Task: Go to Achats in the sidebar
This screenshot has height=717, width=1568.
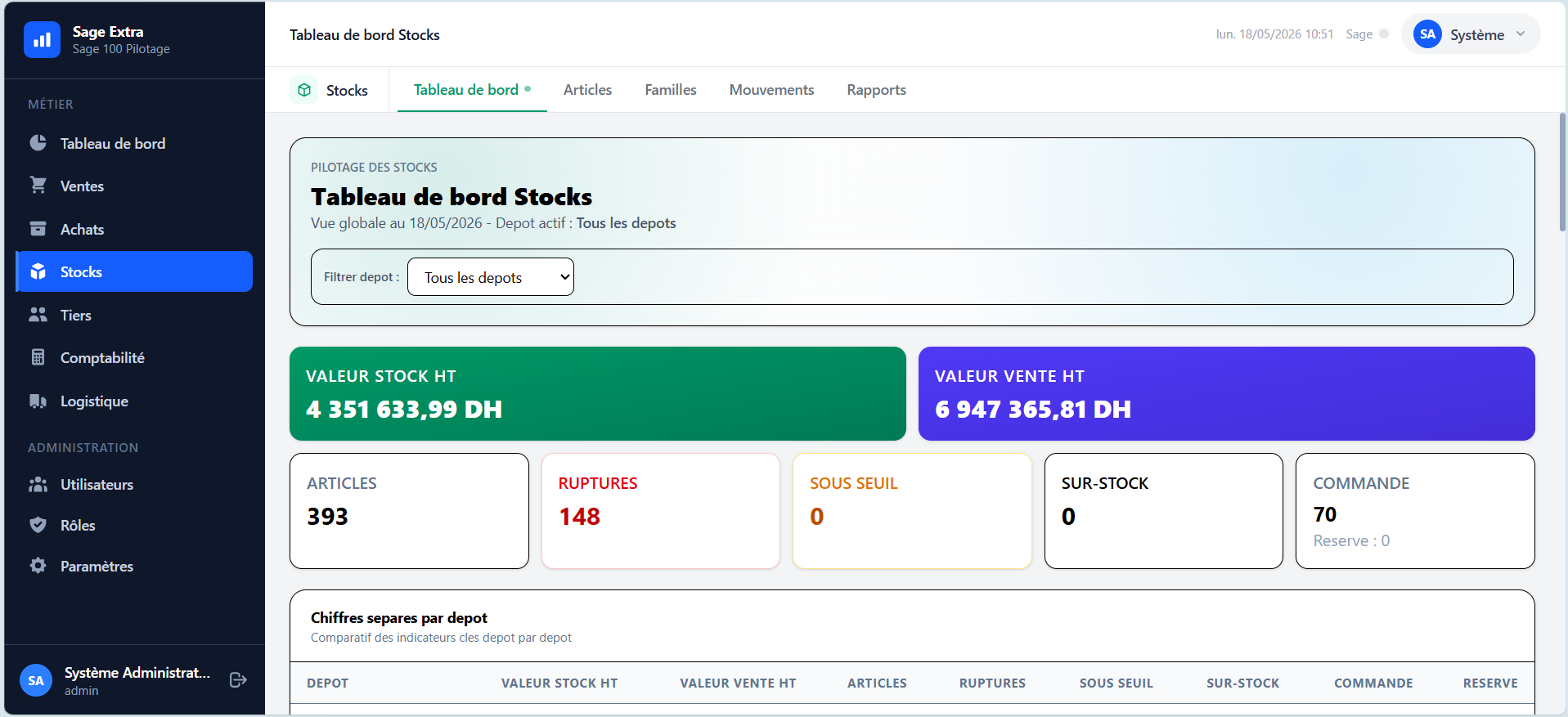Action: (x=134, y=229)
